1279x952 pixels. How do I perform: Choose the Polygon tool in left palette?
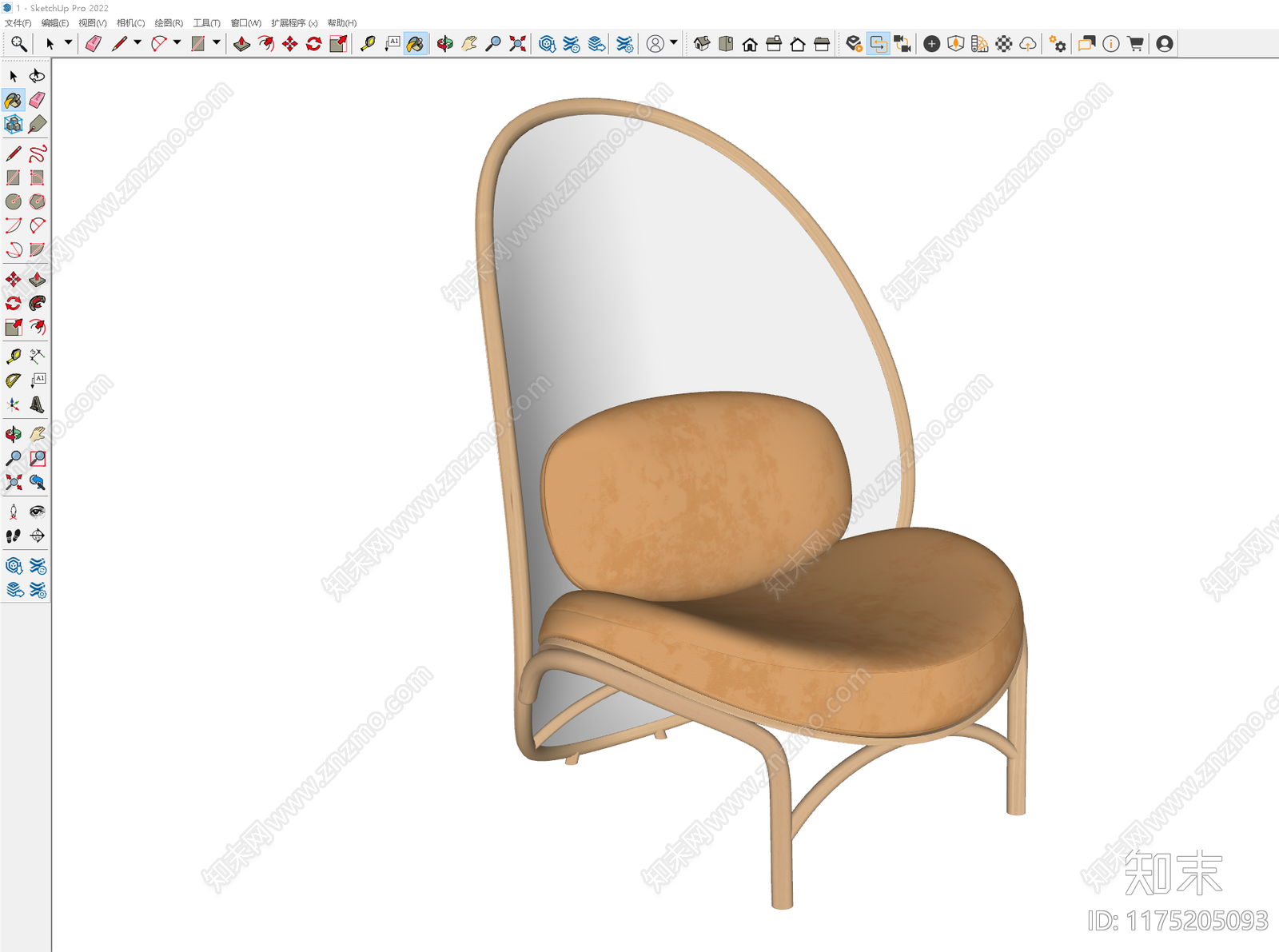click(x=37, y=201)
